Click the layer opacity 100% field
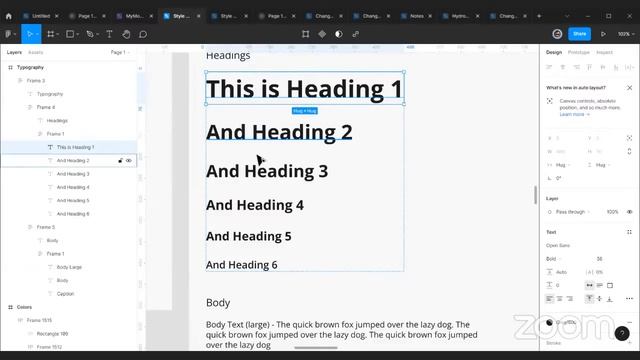 [612, 212]
